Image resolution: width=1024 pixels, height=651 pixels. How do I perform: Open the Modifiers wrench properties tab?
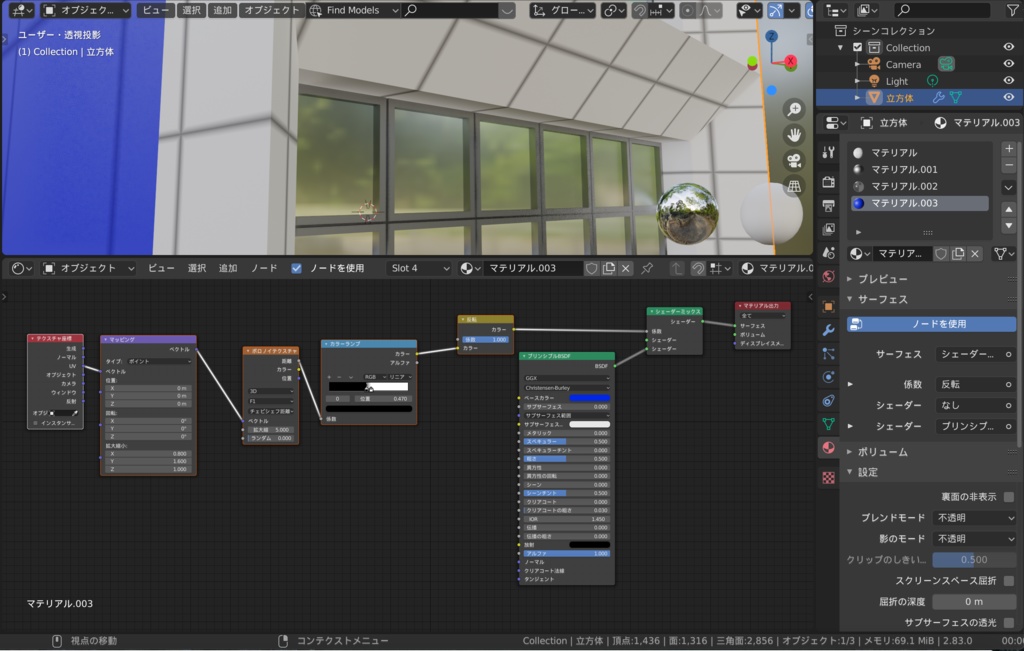click(828, 330)
